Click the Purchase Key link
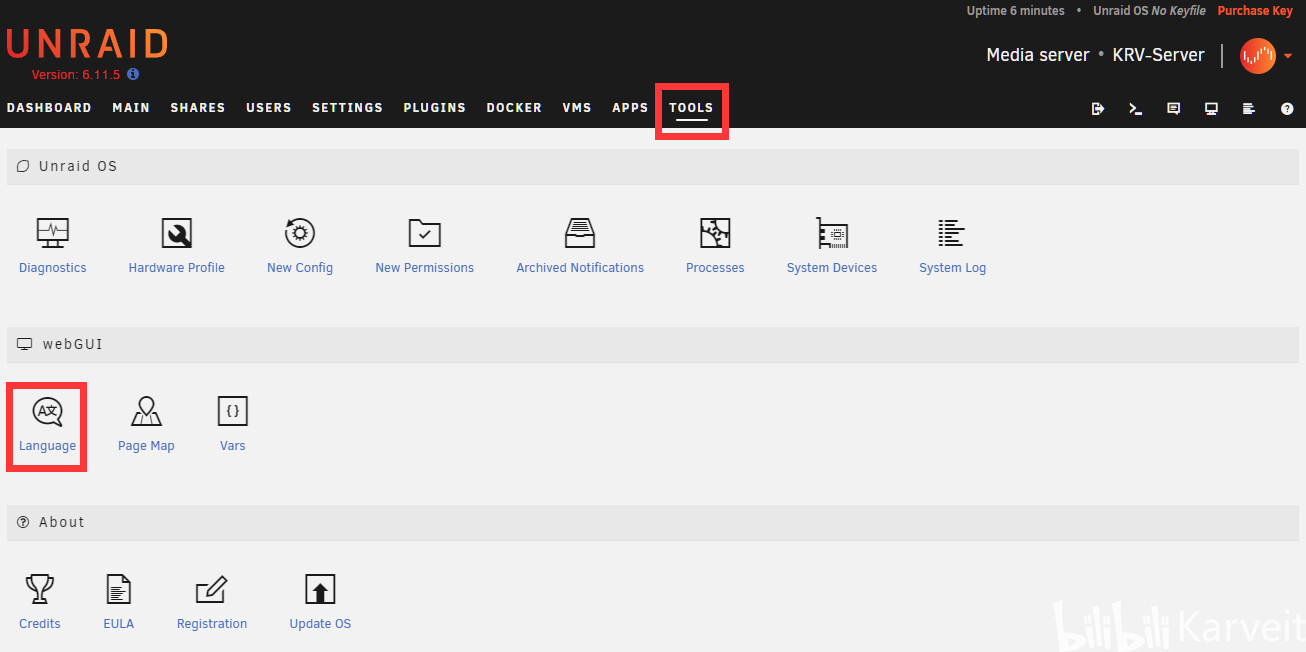The height and width of the screenshot is (652, 1306). click(1255, 11)
